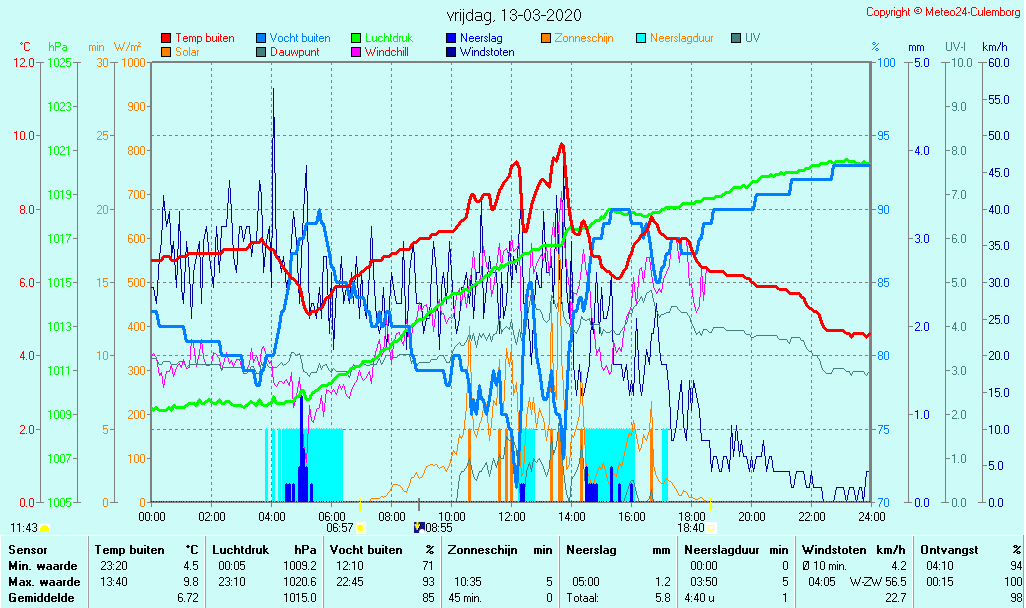Click the sunset icon next to 18:40

(711, 527)
